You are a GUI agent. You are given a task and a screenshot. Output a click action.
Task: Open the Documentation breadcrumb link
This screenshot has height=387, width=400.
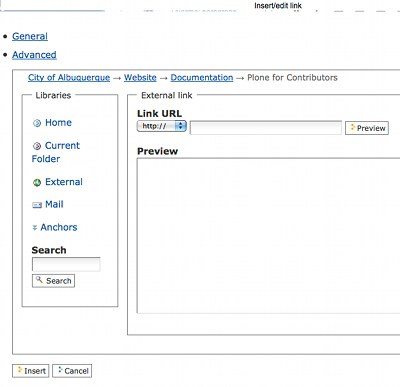[x=202, y=78]
